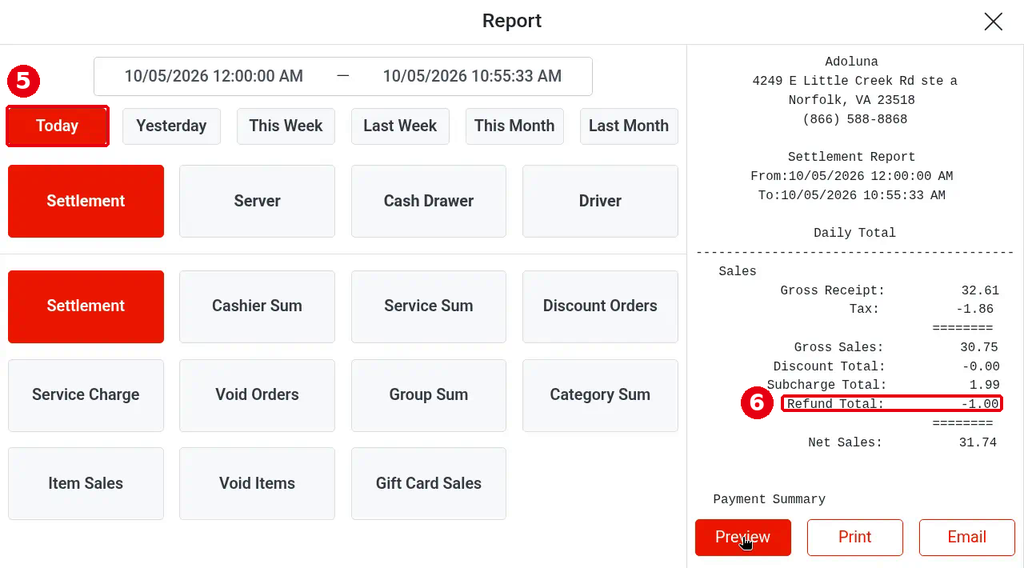Click the Refund Total line in receipt
The width and height of the screenshot is (1024, 568).
892,404
